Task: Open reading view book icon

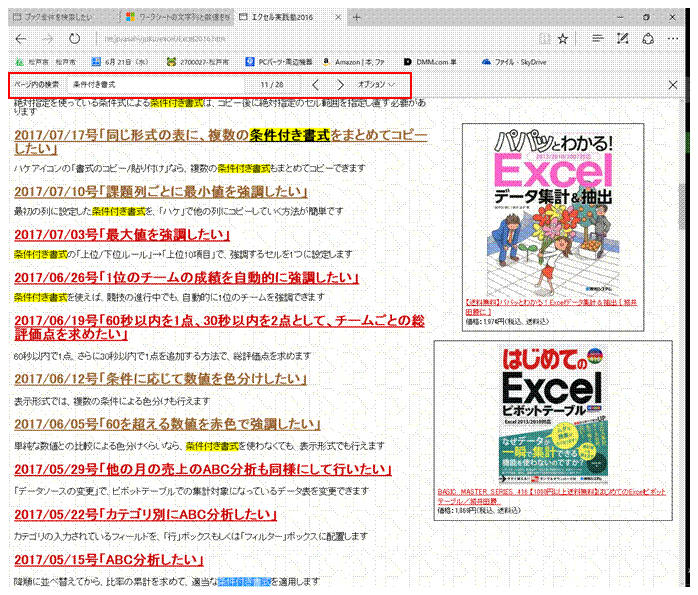Action: [x=544, y=39]
